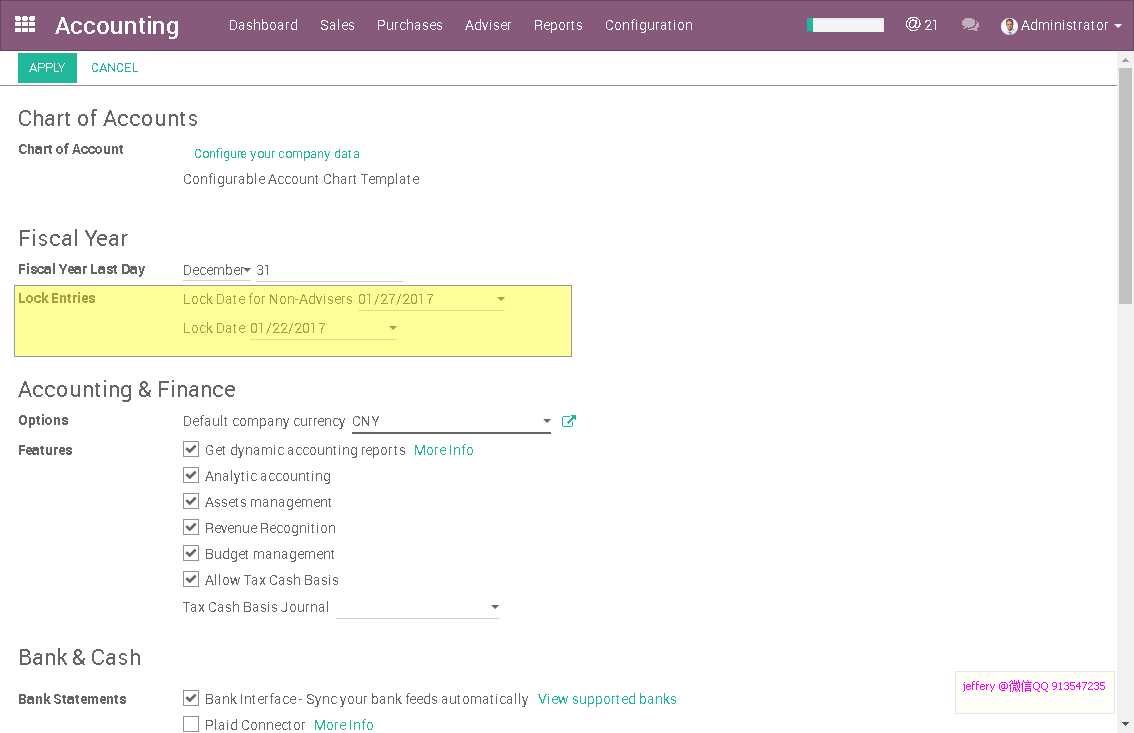Image resolution: width=1134 pixels, height=733 pixels.
Task: Open More Info link for dynamic accounting reports
Action: pyautogui.click(x=443, y=450)
